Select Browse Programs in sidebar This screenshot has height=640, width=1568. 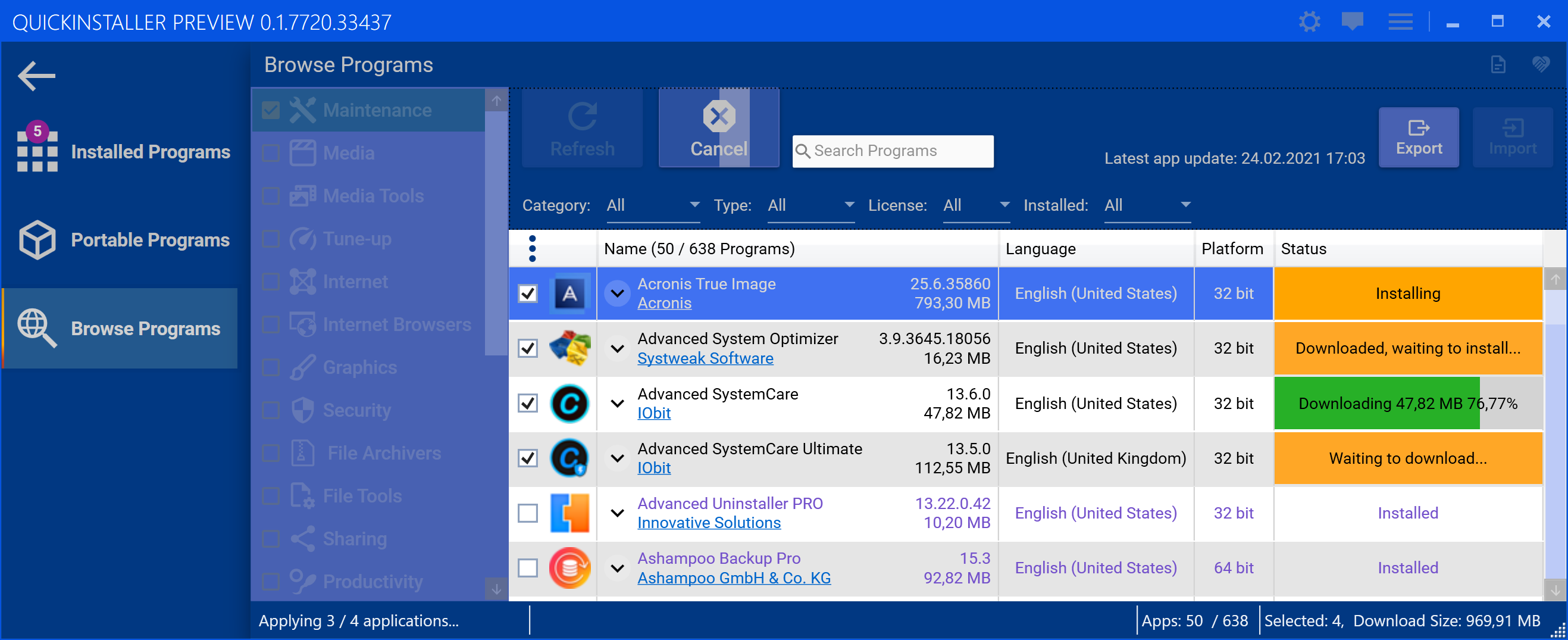(121, 328)
